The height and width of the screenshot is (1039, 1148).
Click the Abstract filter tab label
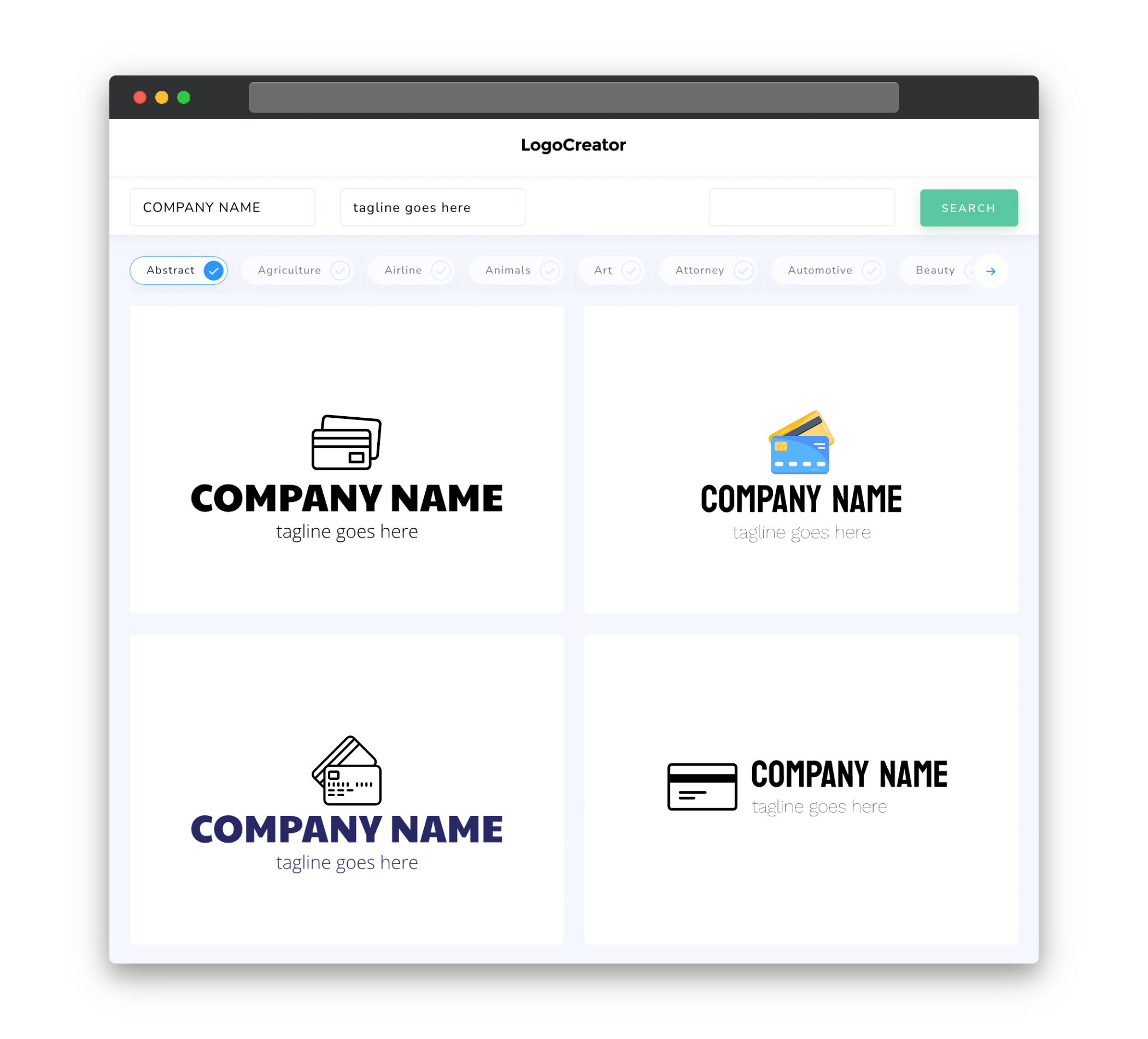click(x=170, y=270)
